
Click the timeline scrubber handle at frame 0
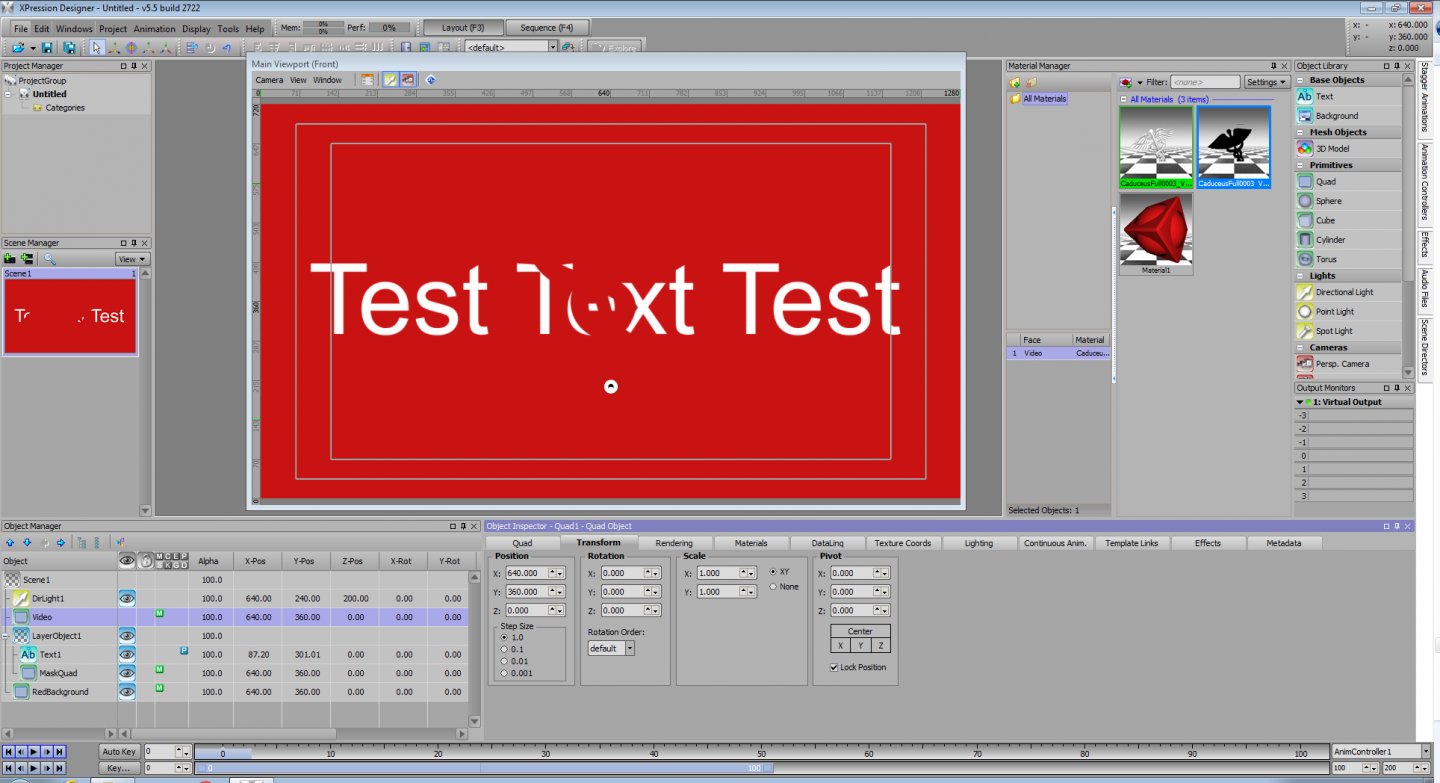pos(222,752)
